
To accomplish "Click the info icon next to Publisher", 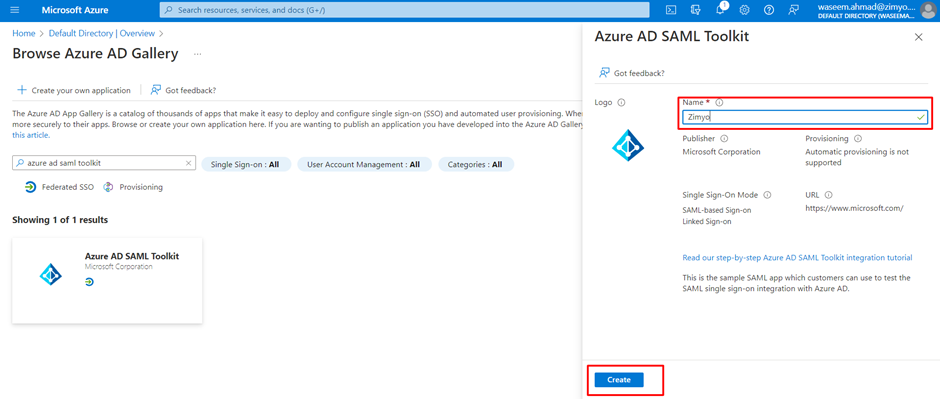I will (724, 138).
